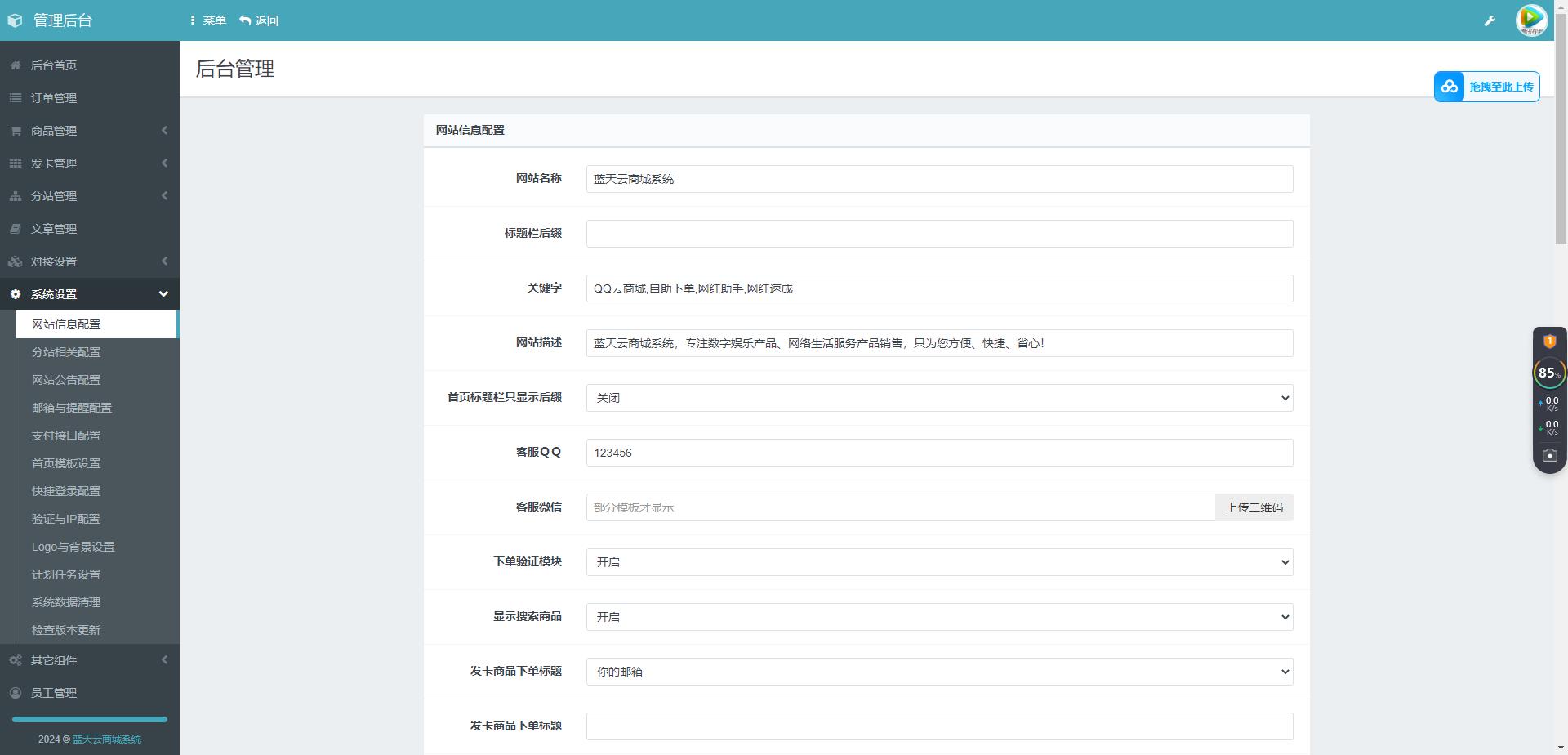This screenshot has width=1568, height=755.
Task: Click the 客服QQ input field
Action: (x=939, y=453)
